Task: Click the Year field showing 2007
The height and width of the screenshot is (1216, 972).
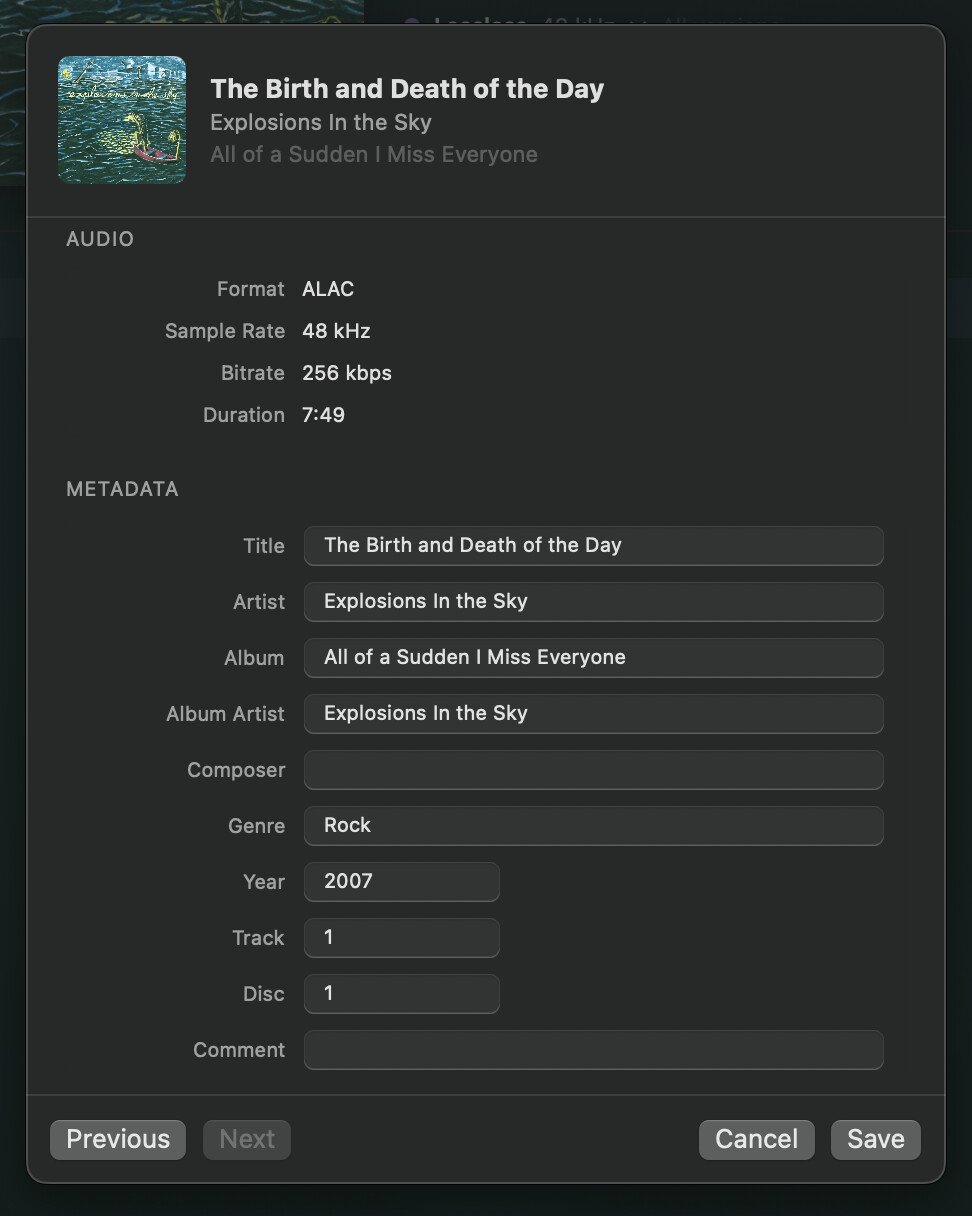Action: tap(402, 882)
